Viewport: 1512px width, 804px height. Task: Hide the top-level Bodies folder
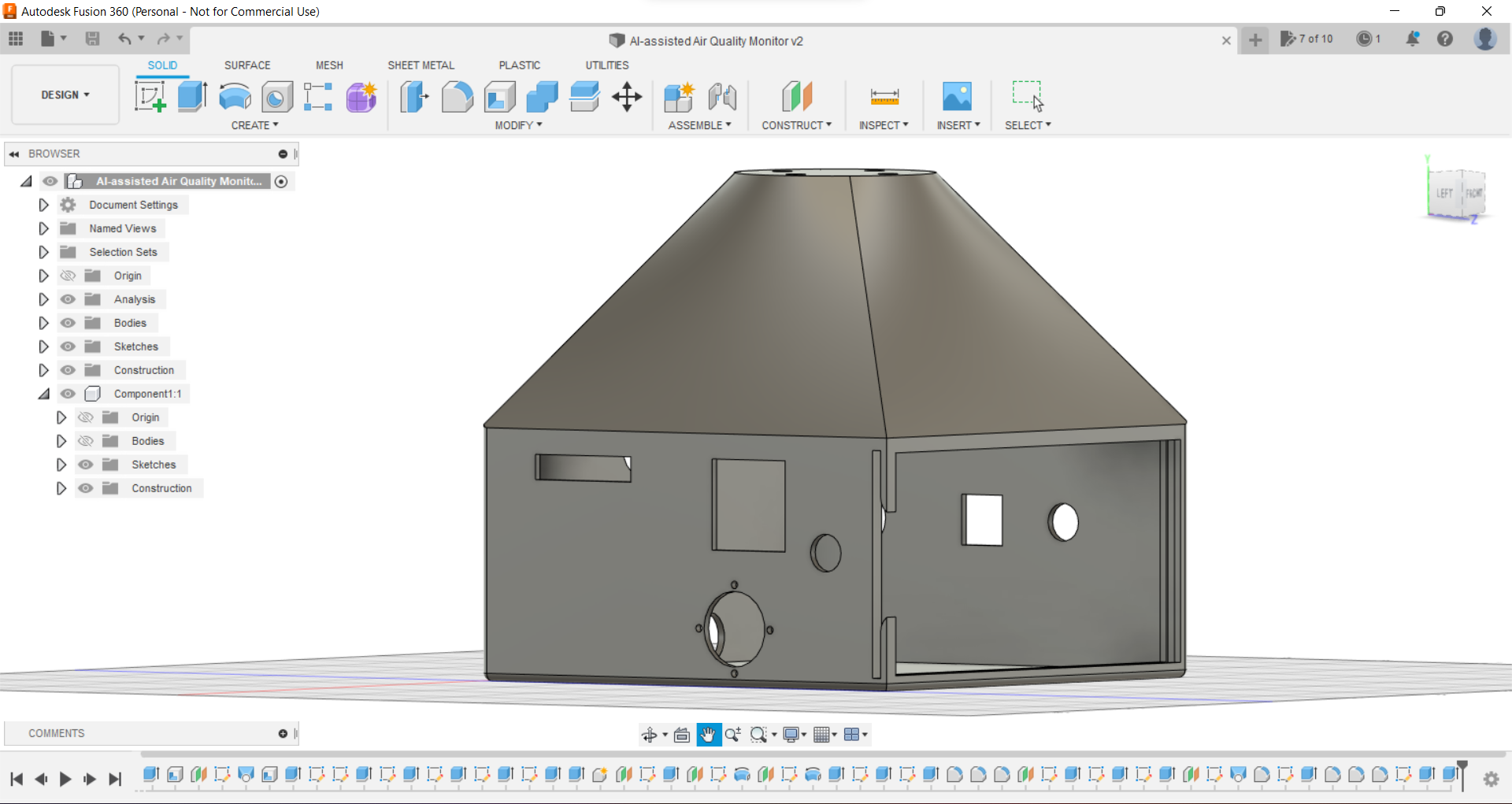point(69,323)
